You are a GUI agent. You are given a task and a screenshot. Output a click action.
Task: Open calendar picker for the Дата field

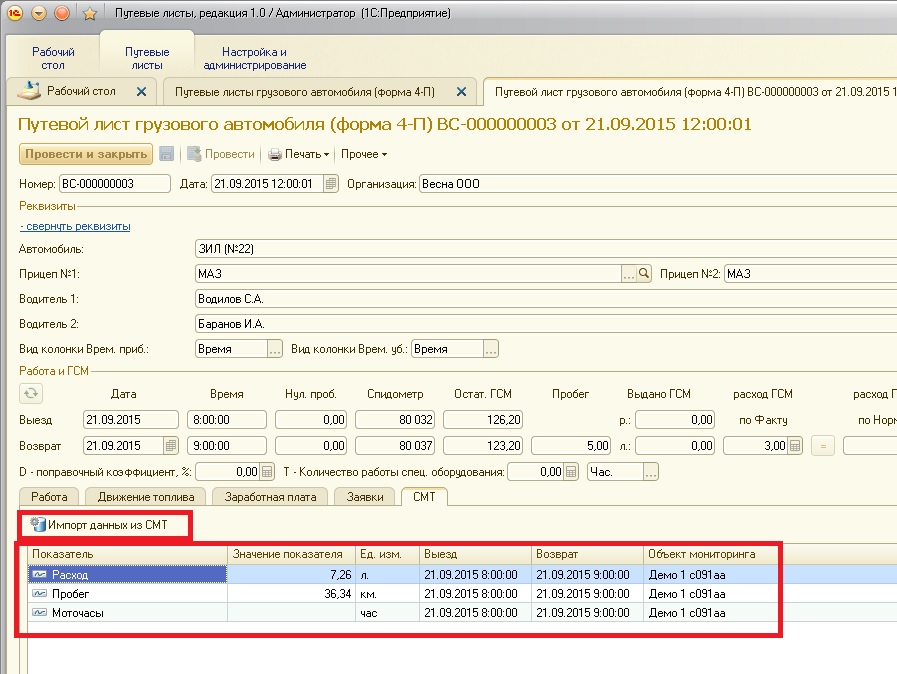tap(330, 184)
